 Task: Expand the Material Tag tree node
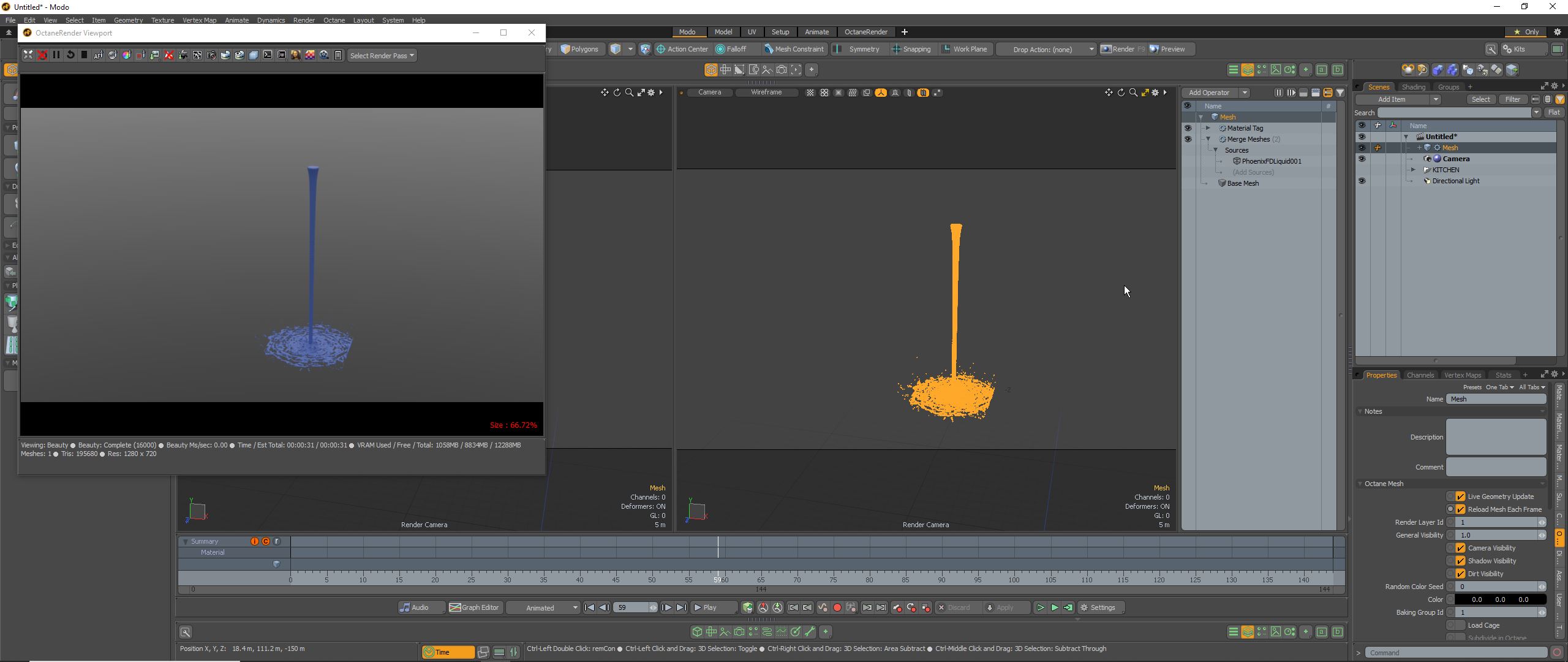tap(1208, 128)
